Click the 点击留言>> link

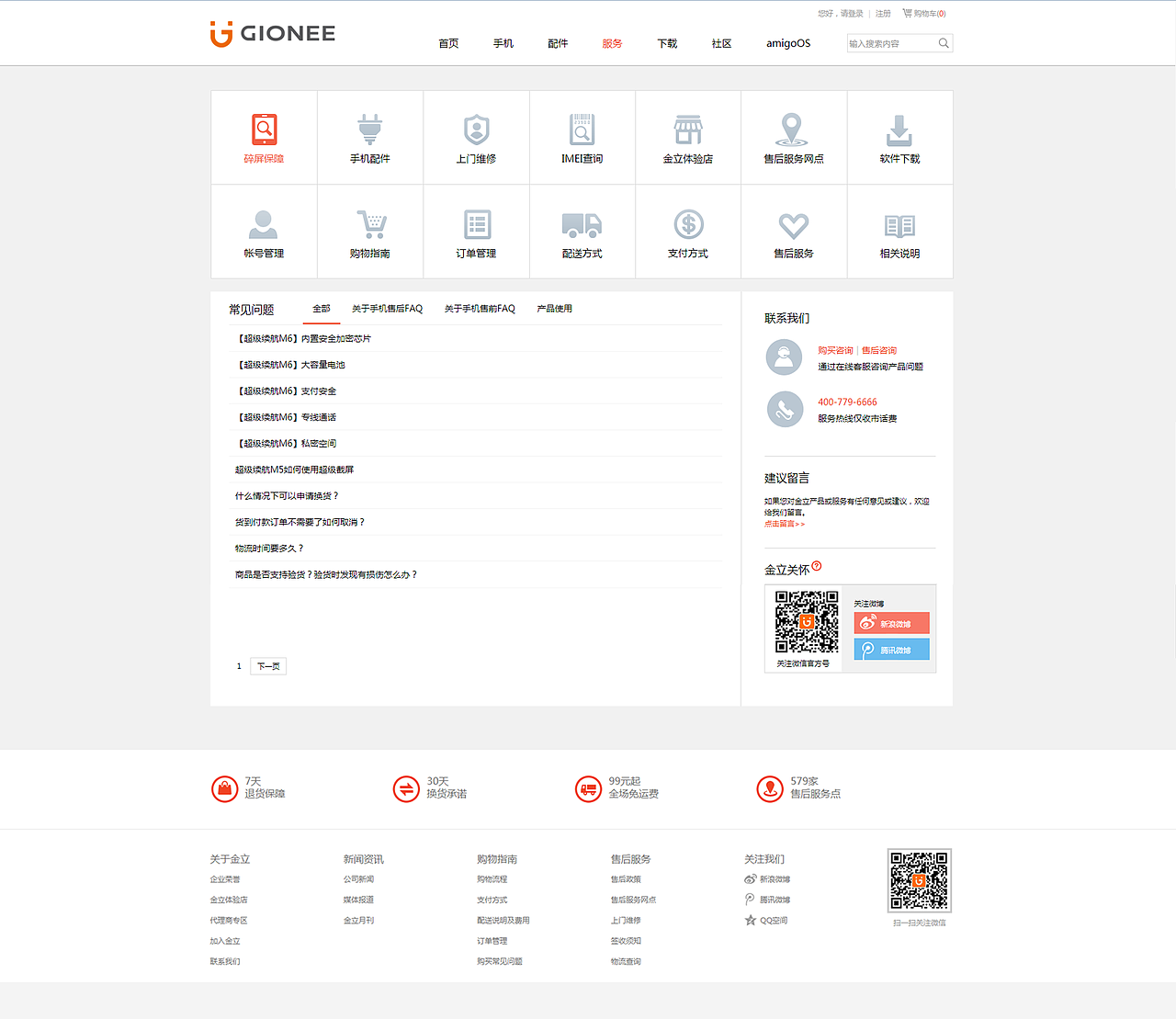click(785, 524)
